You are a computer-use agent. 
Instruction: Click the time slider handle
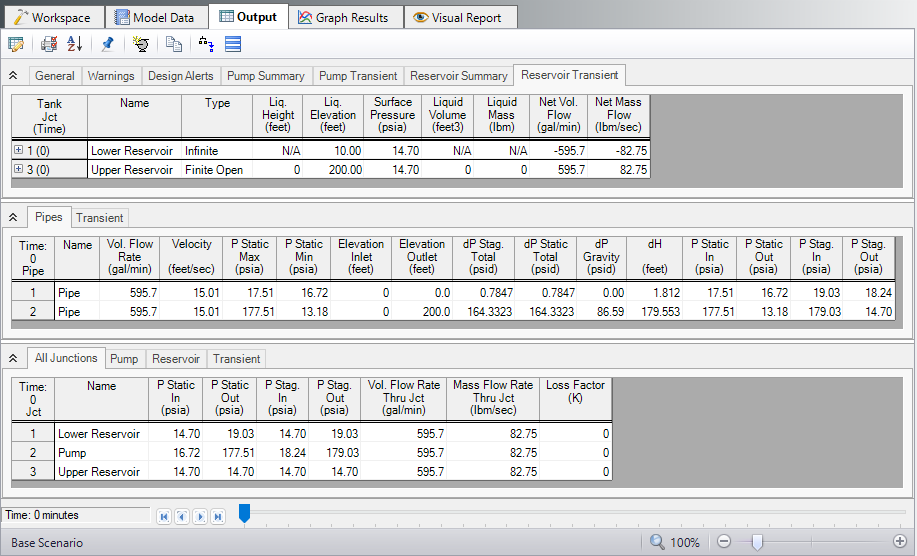click(244, 514)
